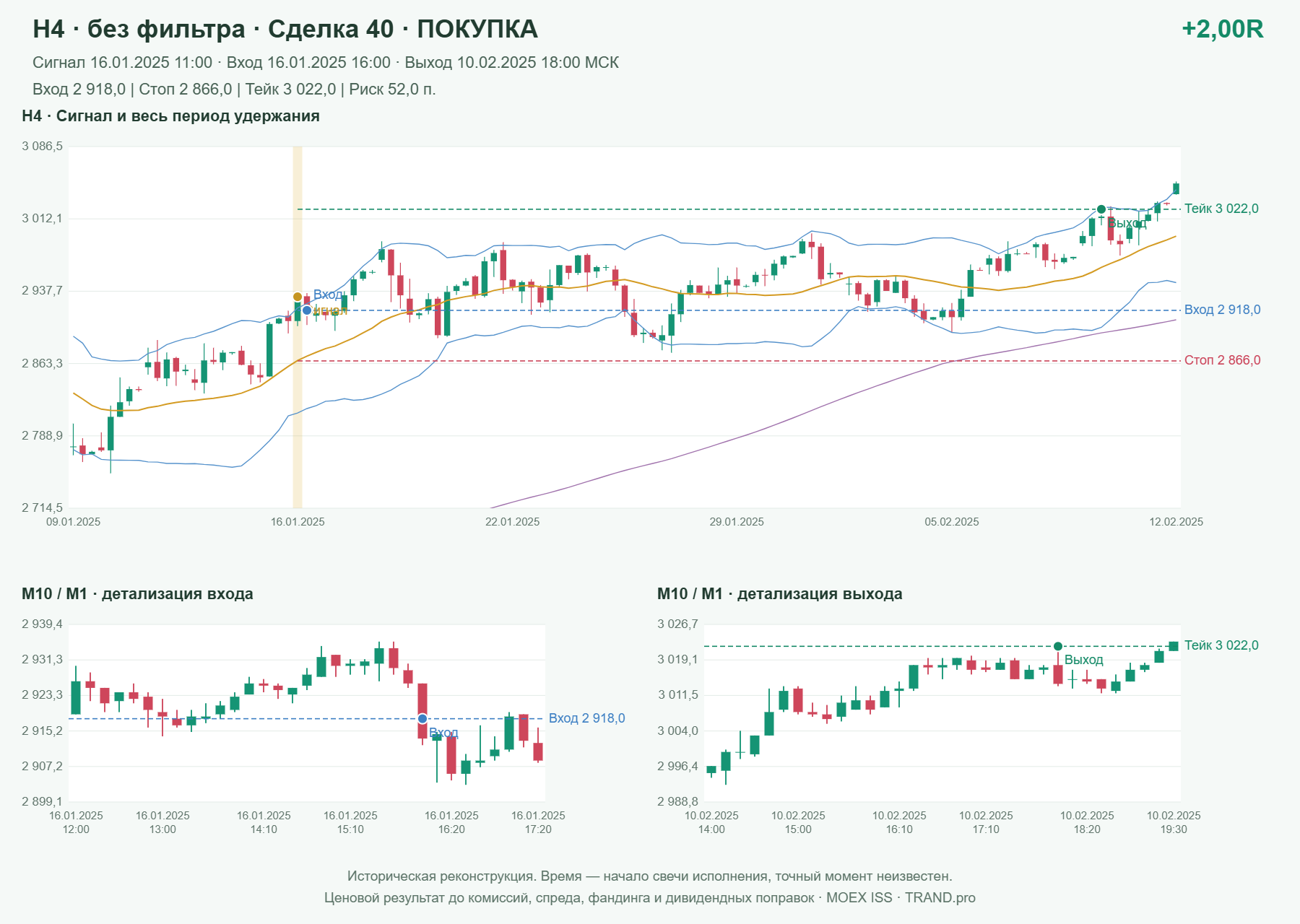The width and height of the screenshot is (1300, 924).
Task: Click the "Историческая реконструкция" footer note
Action: [x=650, y=876]
